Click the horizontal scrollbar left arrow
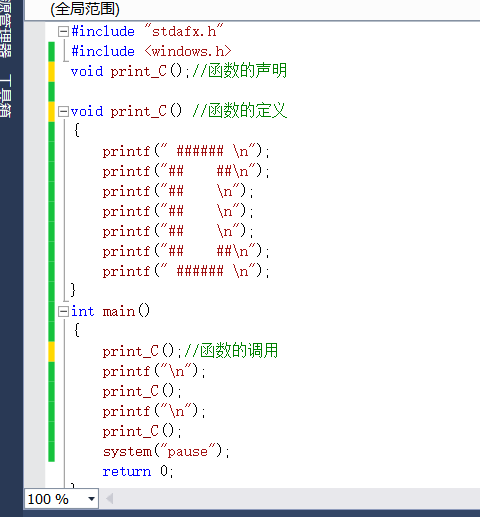Image resolution: width=480 pixels, height=517 pixels. pos(109,499)
